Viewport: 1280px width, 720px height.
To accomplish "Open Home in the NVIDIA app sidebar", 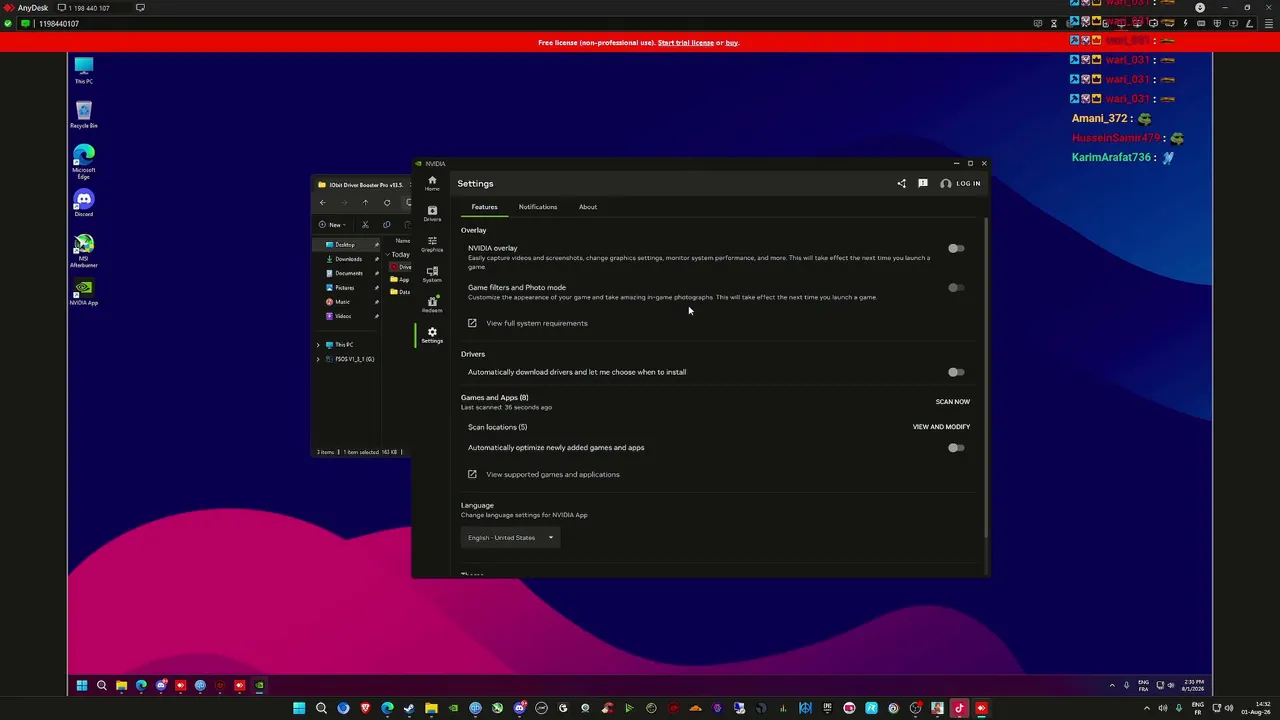I will tap(432, 183).
